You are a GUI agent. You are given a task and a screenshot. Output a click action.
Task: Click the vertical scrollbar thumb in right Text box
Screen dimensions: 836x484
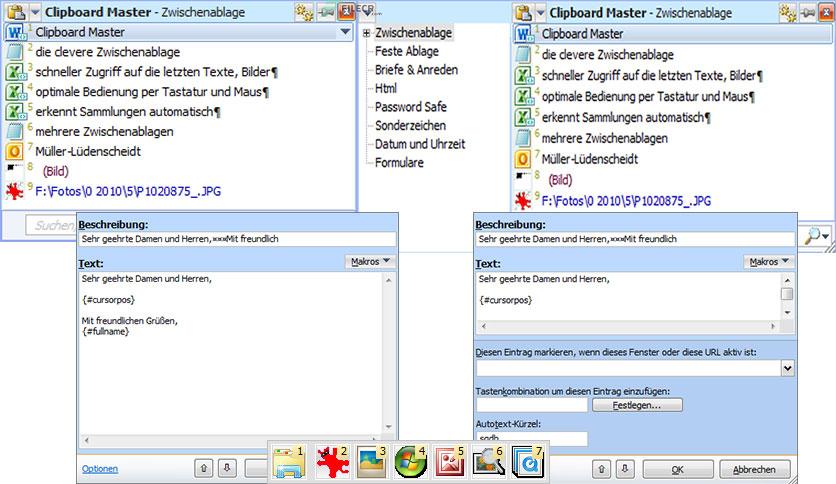tap(786, 294)
